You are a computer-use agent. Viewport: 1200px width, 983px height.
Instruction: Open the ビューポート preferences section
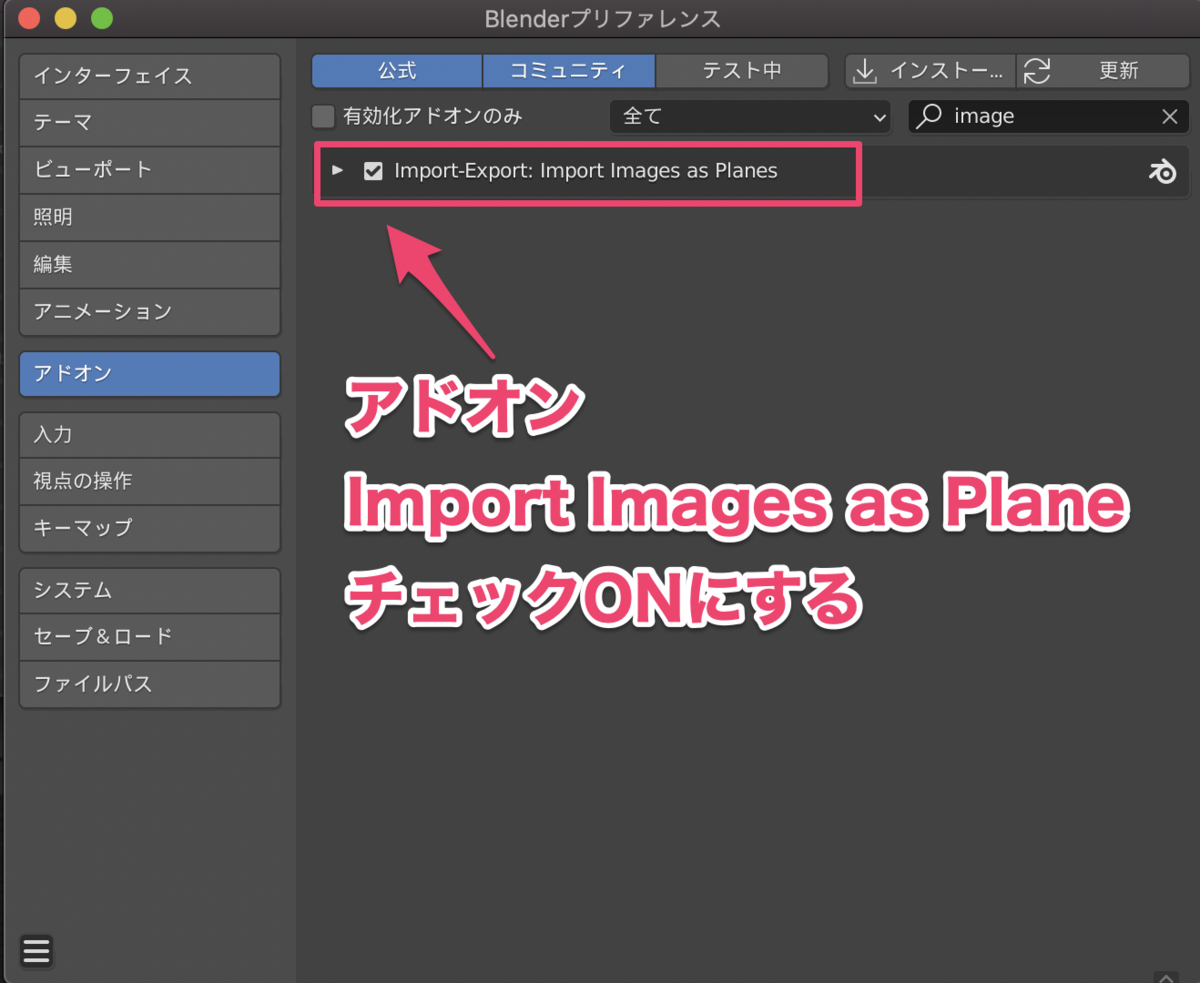coord(149,170)
